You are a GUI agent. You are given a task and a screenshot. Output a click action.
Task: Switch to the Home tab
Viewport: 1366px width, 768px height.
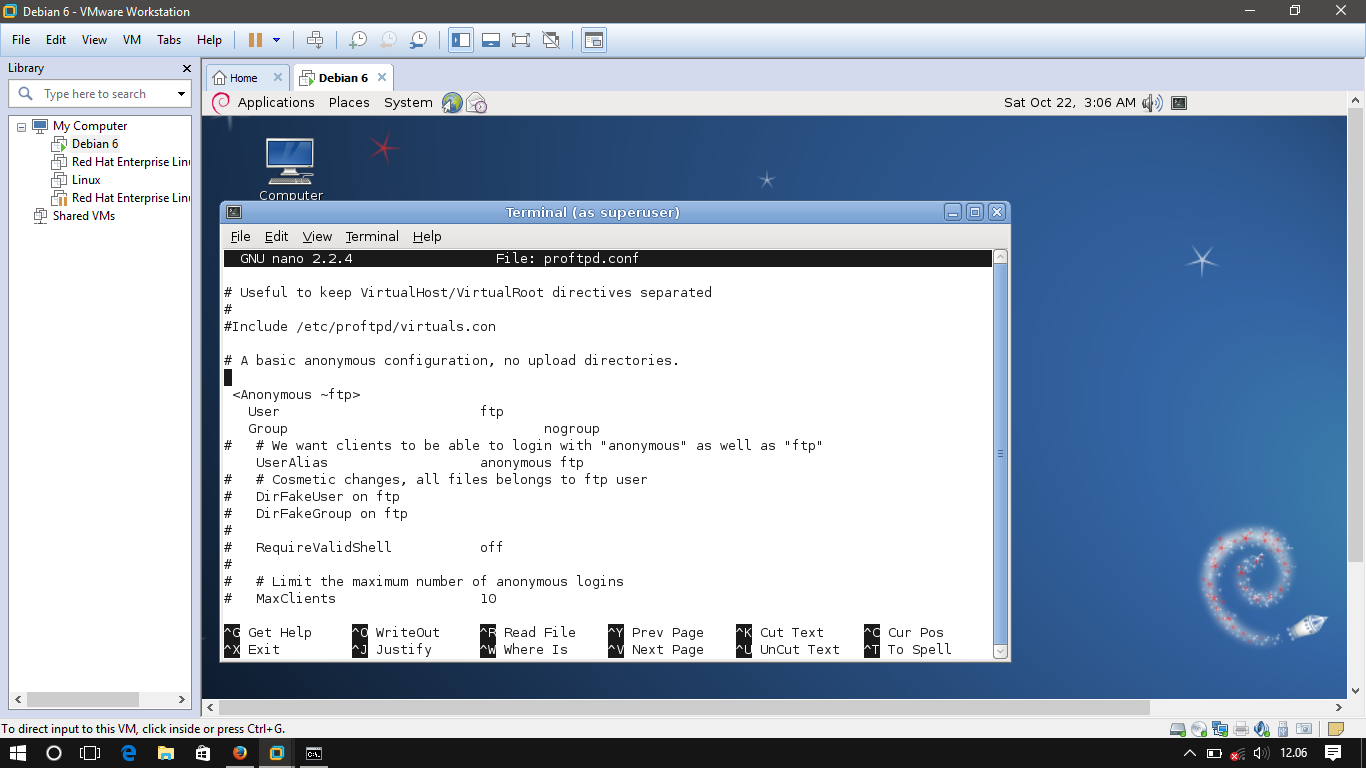click(243, 78)
